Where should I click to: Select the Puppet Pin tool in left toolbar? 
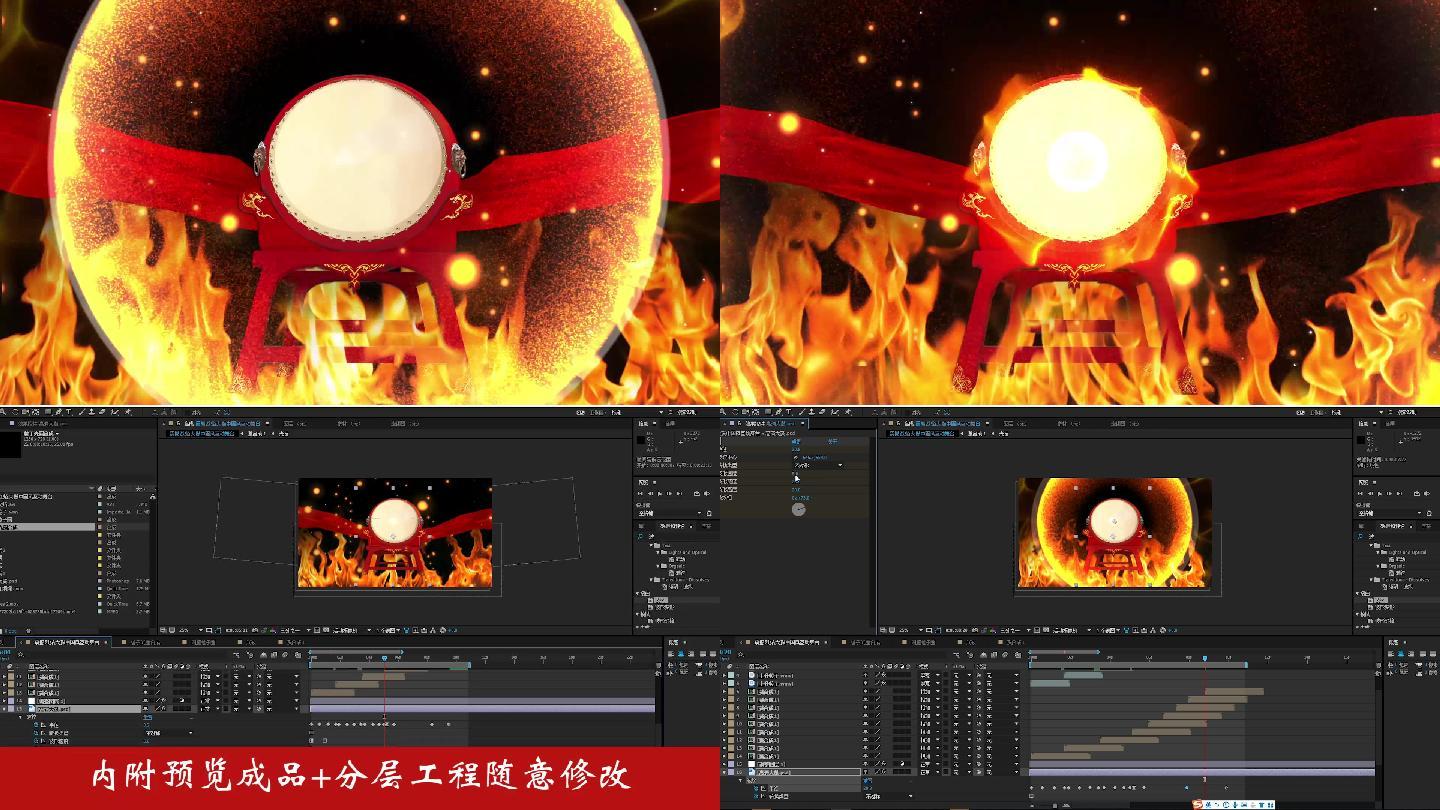[x=128, y=412]
